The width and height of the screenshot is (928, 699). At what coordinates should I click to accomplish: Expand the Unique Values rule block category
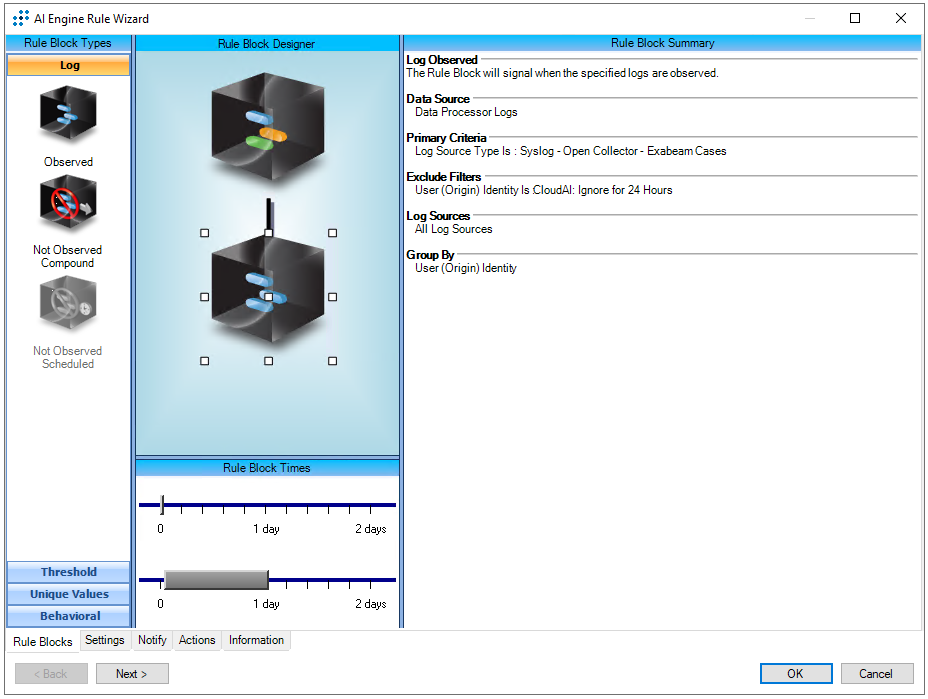click(x=69, y=594)
